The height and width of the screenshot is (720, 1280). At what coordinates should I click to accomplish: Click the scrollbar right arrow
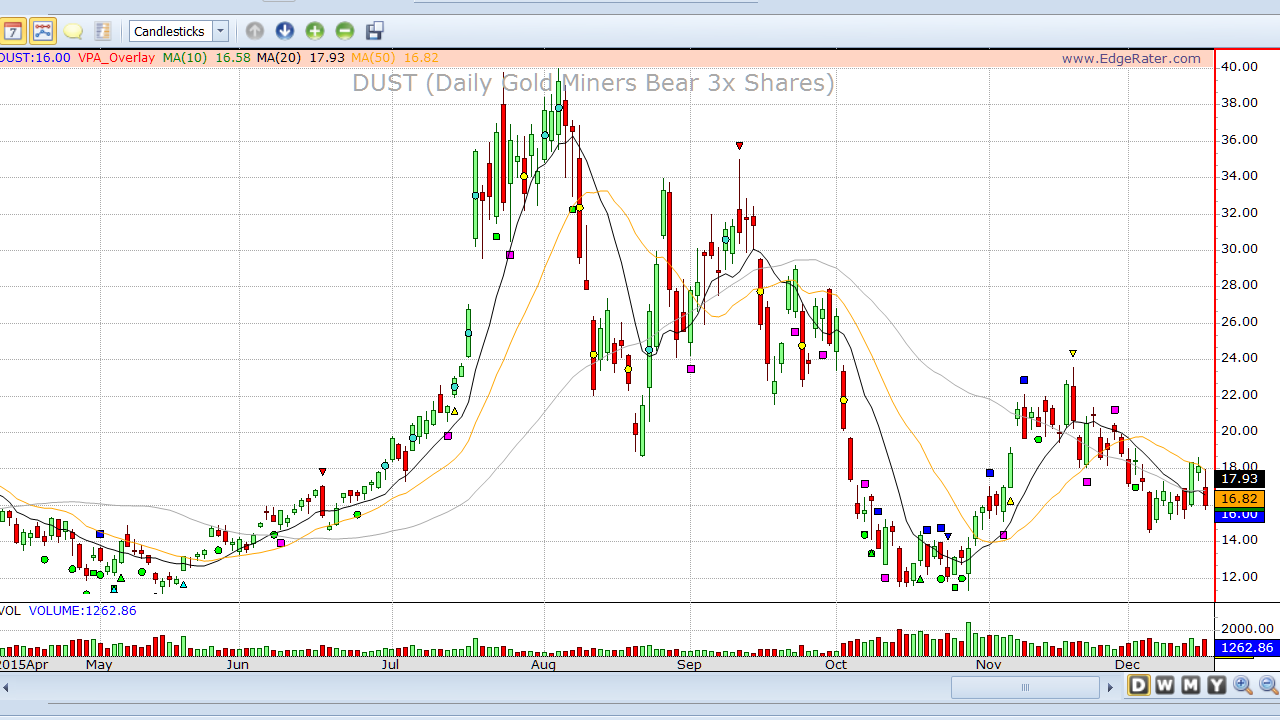(1110, 687)
